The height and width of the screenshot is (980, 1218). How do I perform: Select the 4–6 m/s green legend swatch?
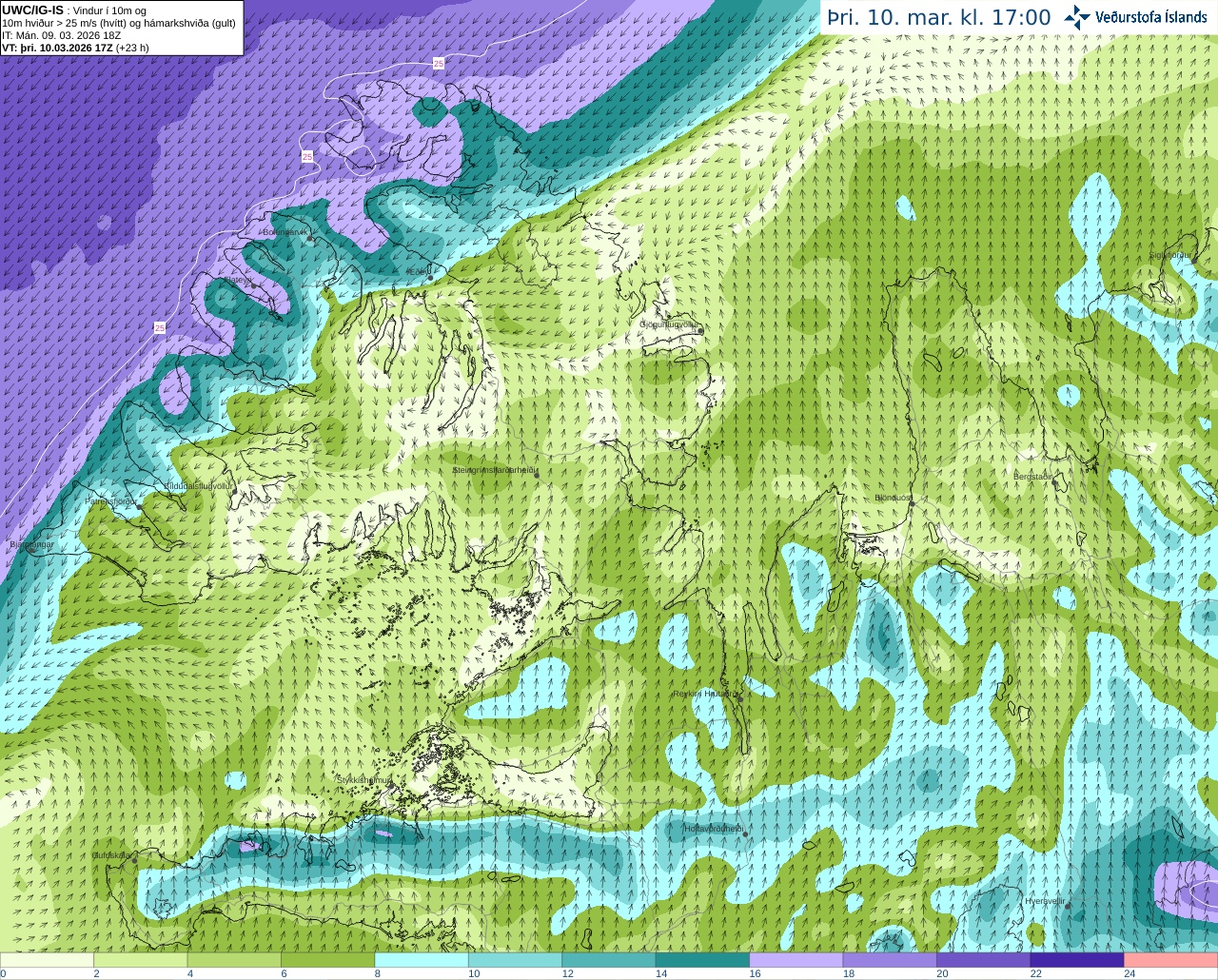coord(234,959)
